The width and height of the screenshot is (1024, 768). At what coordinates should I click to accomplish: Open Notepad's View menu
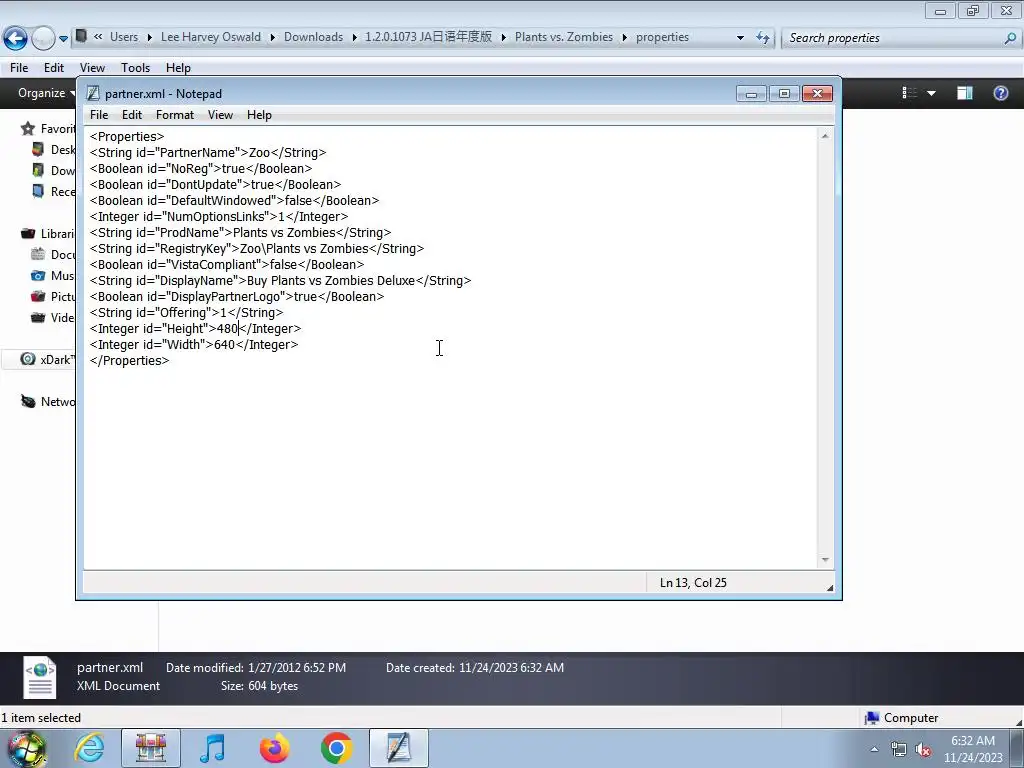coord(220,115)
